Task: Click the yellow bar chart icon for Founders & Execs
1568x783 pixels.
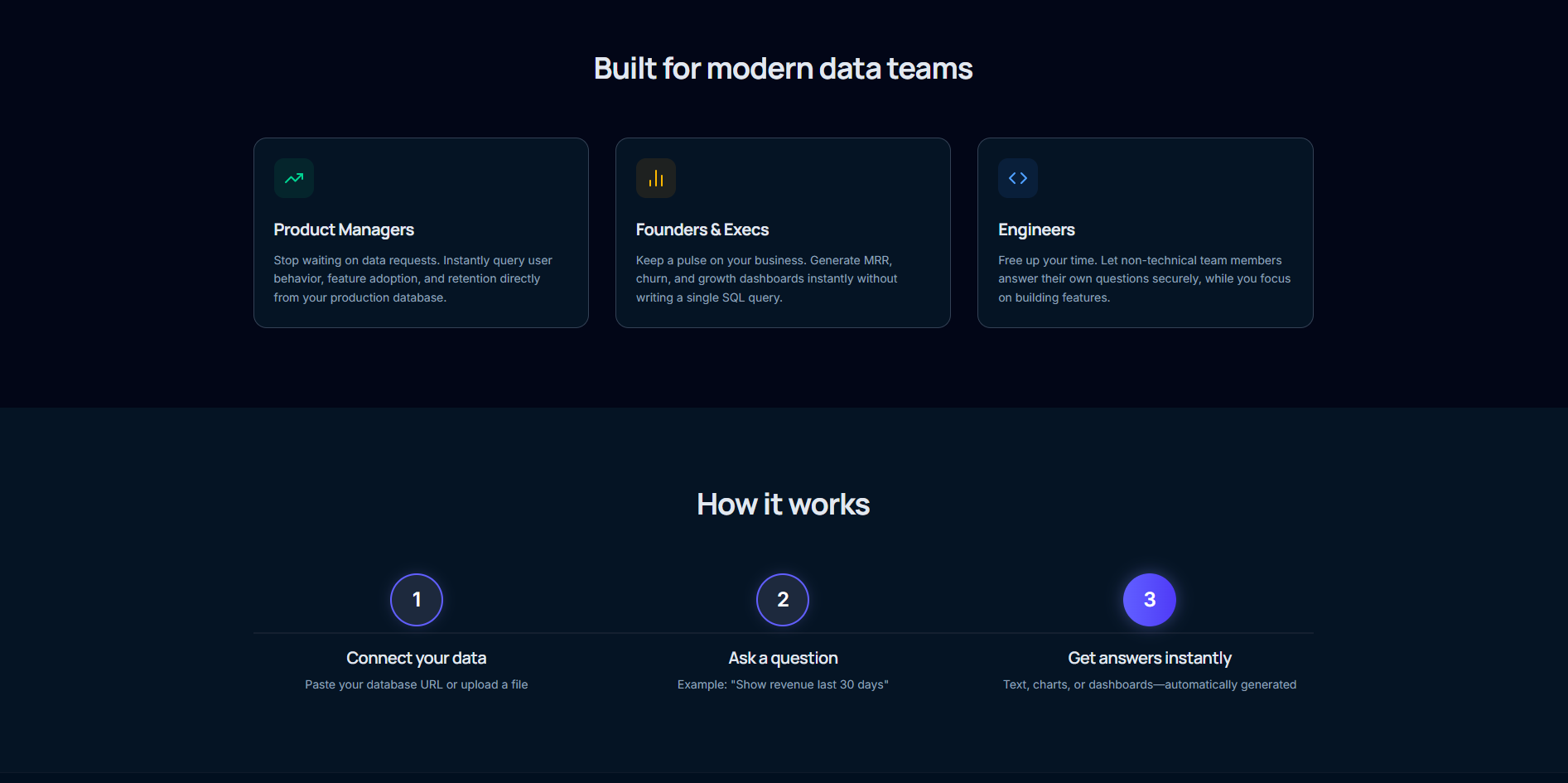Action: (x=656, y=178)
